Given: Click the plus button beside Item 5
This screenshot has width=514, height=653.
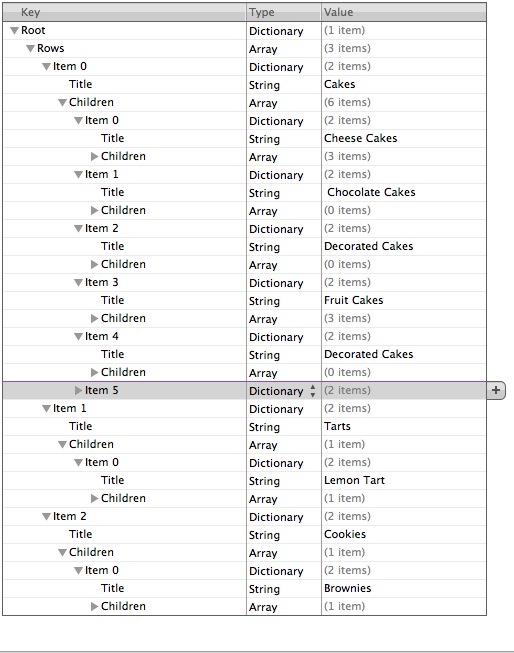Looking at the screenshot, I should pos(496,390).
